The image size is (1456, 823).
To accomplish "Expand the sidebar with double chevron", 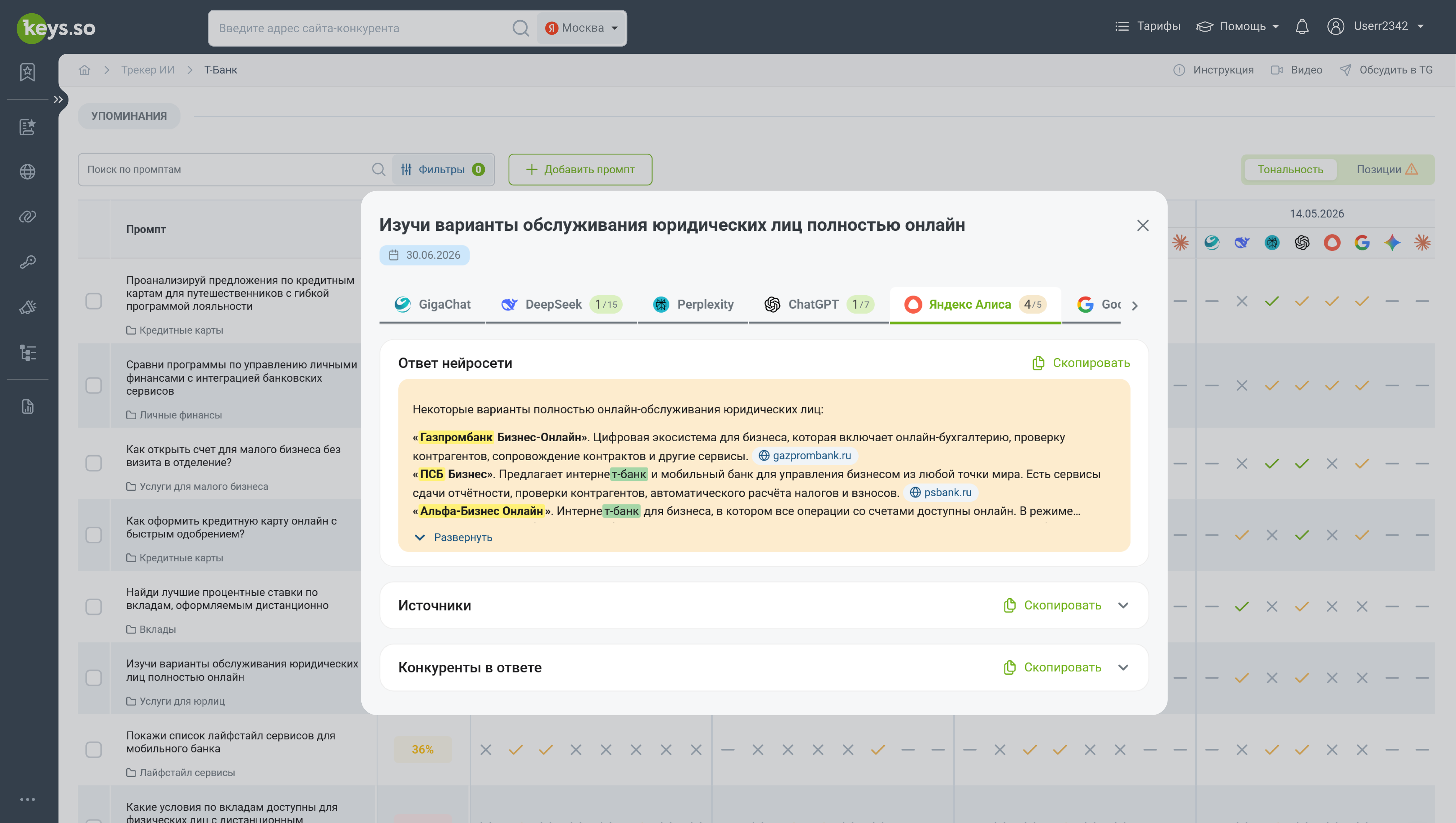I will [x=58, y=99].
